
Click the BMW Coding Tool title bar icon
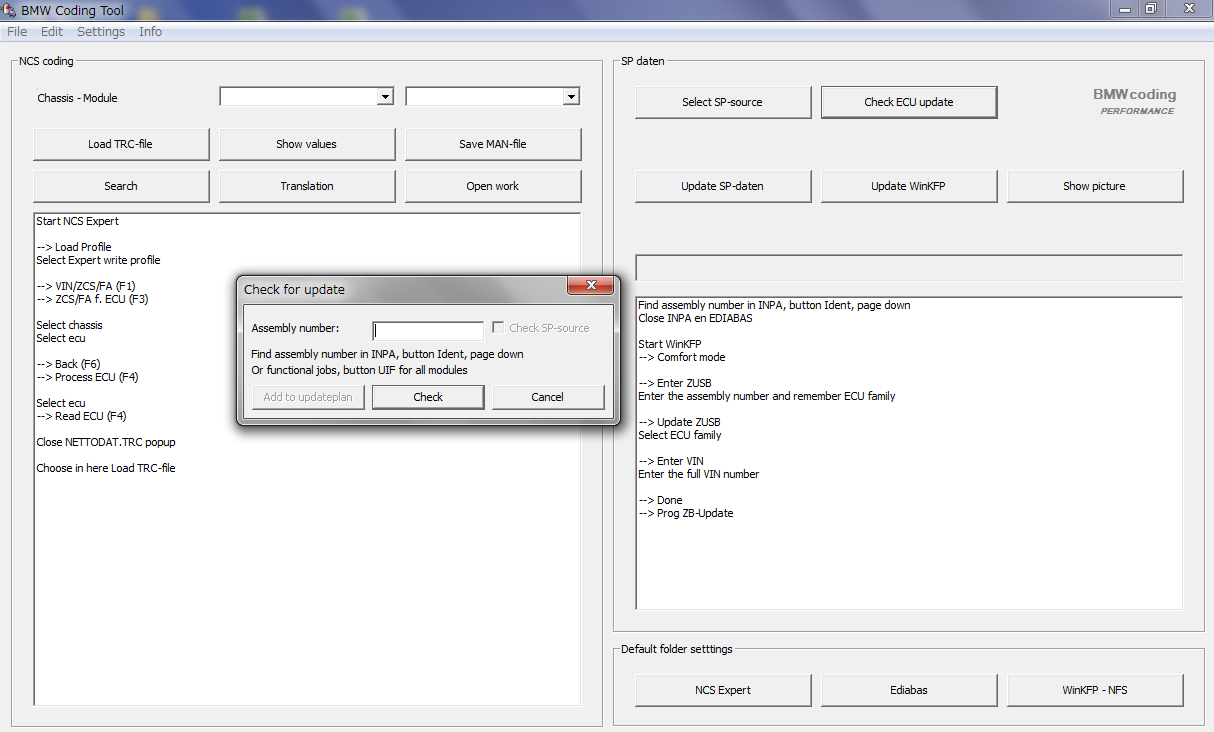click(x=9, y=10)
